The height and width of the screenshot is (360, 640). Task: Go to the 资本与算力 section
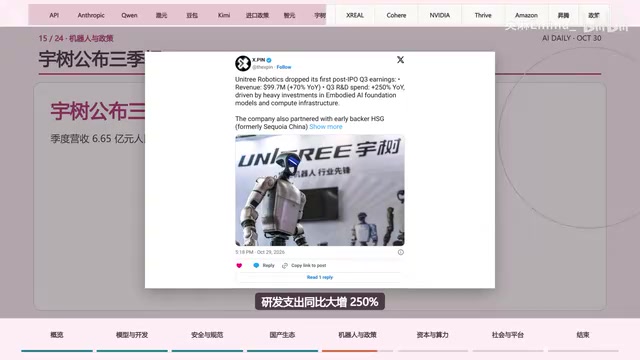(433, 335)
